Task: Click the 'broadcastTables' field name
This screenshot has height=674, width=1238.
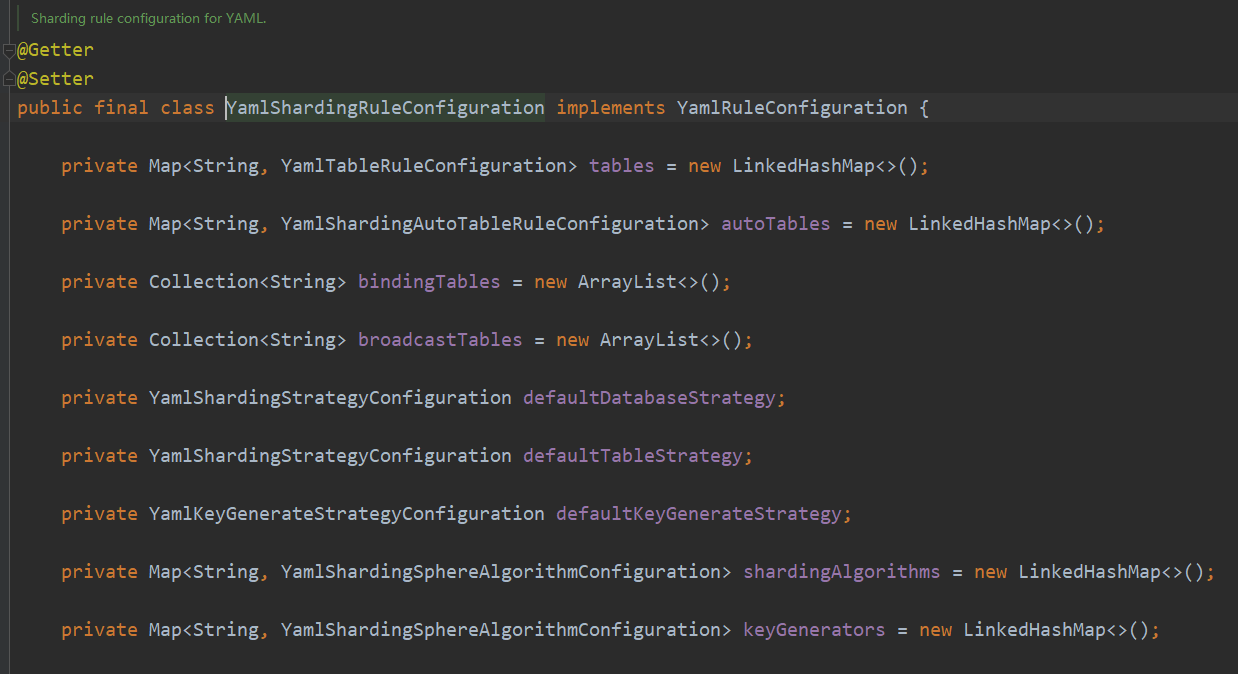Action: click(x=440, y=340)
